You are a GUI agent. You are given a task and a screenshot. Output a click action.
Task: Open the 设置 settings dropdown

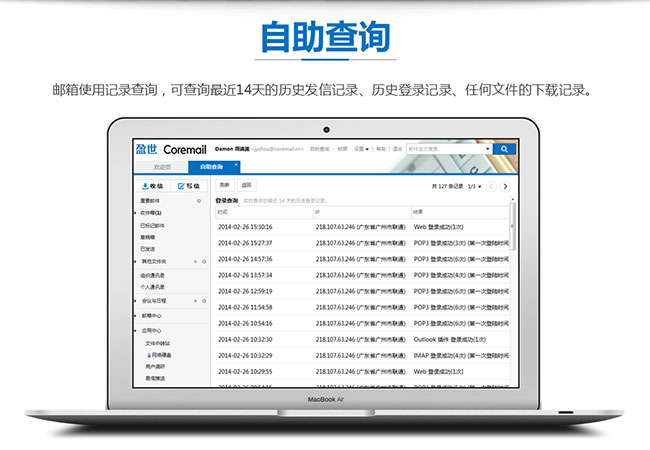pyautogui.click(x=361, y=148)
